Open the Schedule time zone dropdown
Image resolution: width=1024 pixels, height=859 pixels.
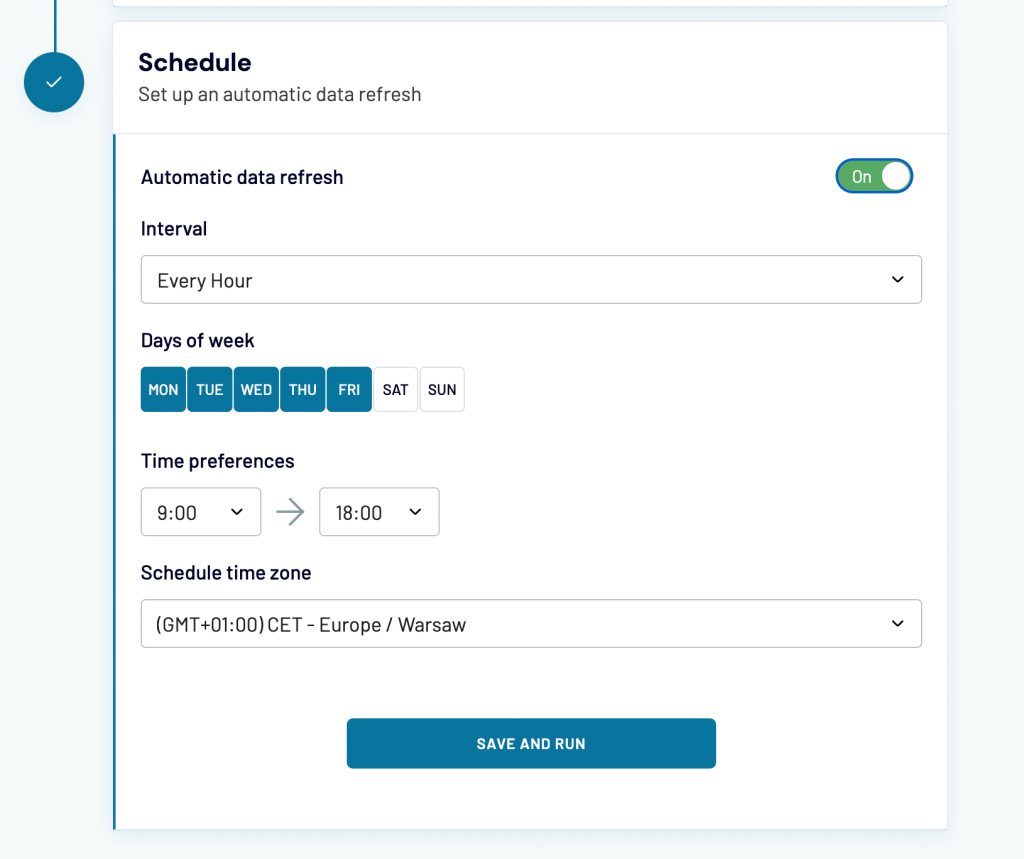point(531,623)
